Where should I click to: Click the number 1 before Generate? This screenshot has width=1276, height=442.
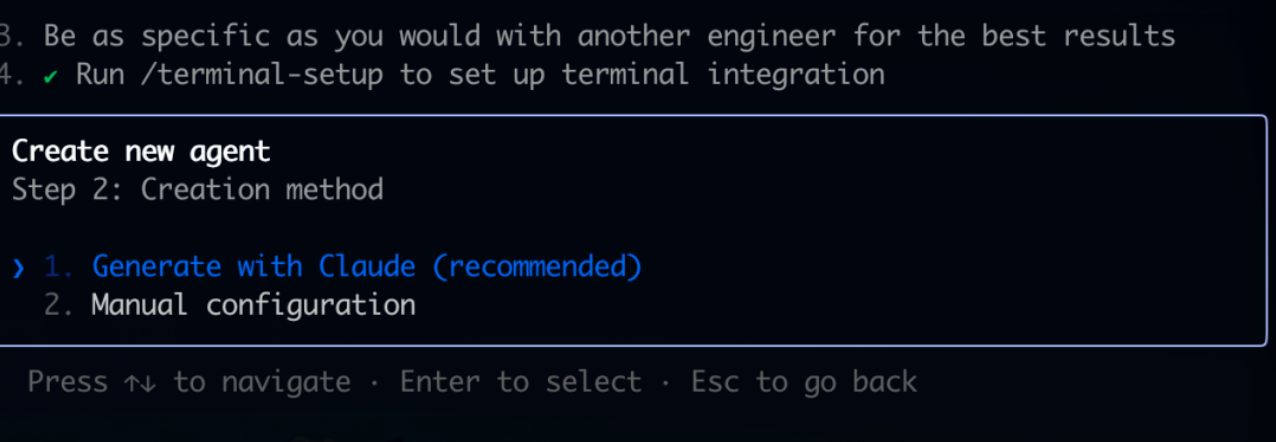point(60,267)
